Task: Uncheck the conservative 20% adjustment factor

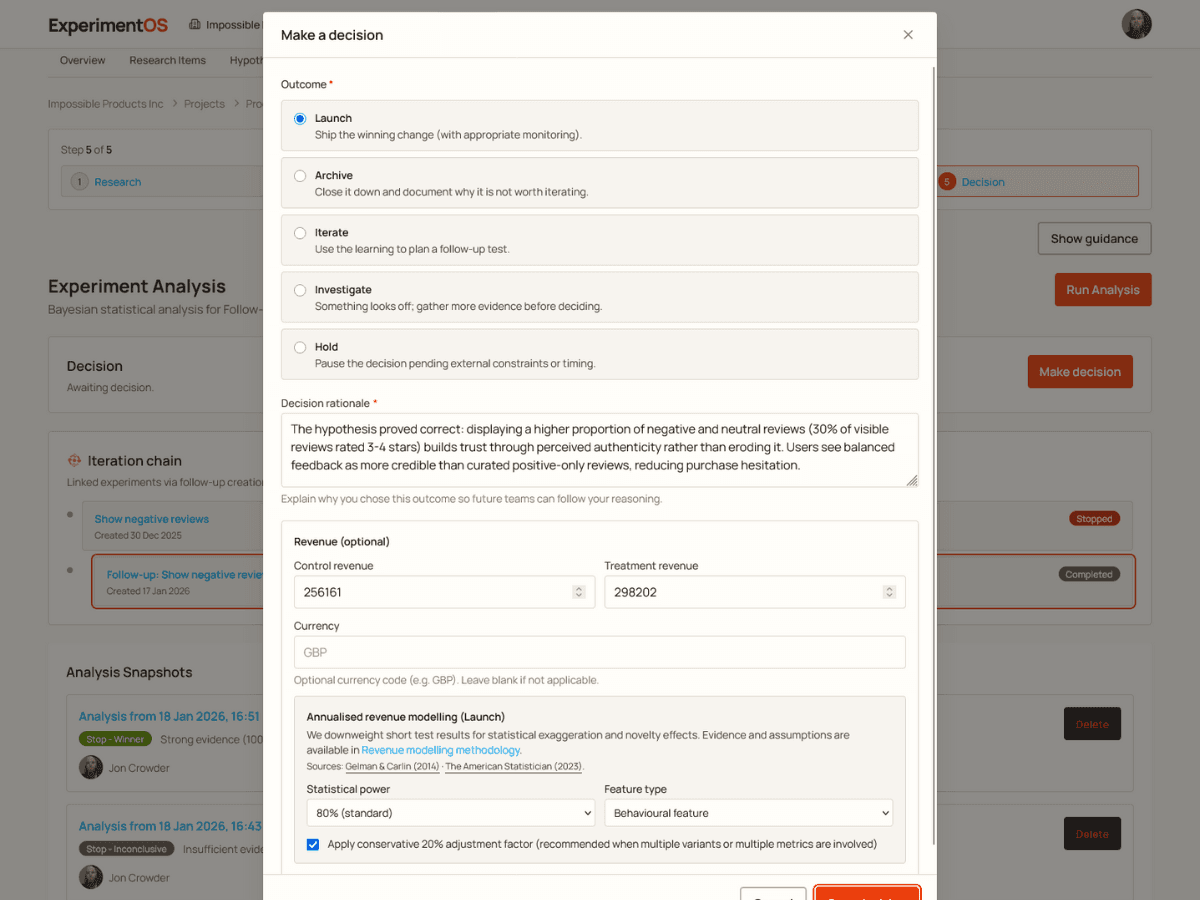Action: [x=313, y=844]
